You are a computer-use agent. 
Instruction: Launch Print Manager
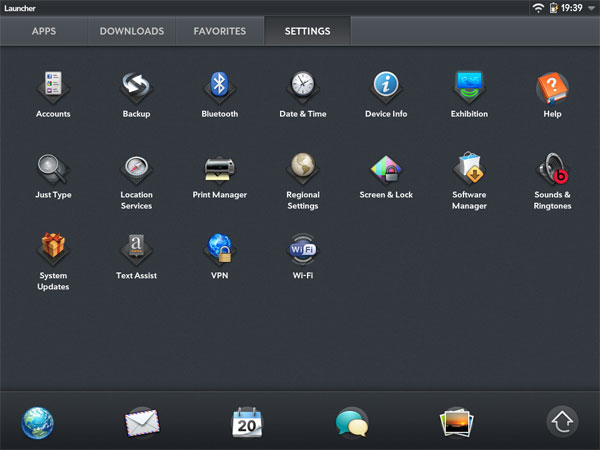pos(219,168)
